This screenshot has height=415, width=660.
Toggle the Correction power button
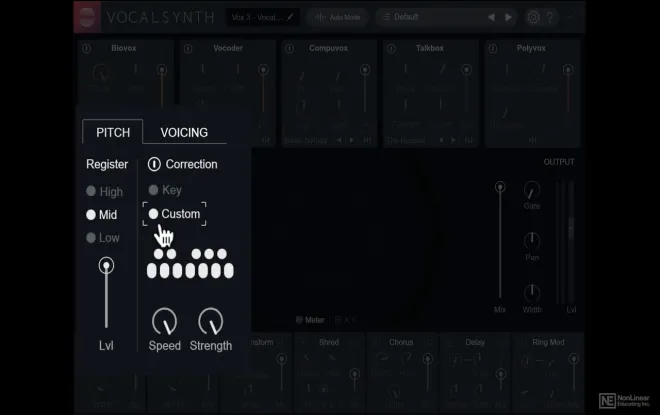coord(154,164)
